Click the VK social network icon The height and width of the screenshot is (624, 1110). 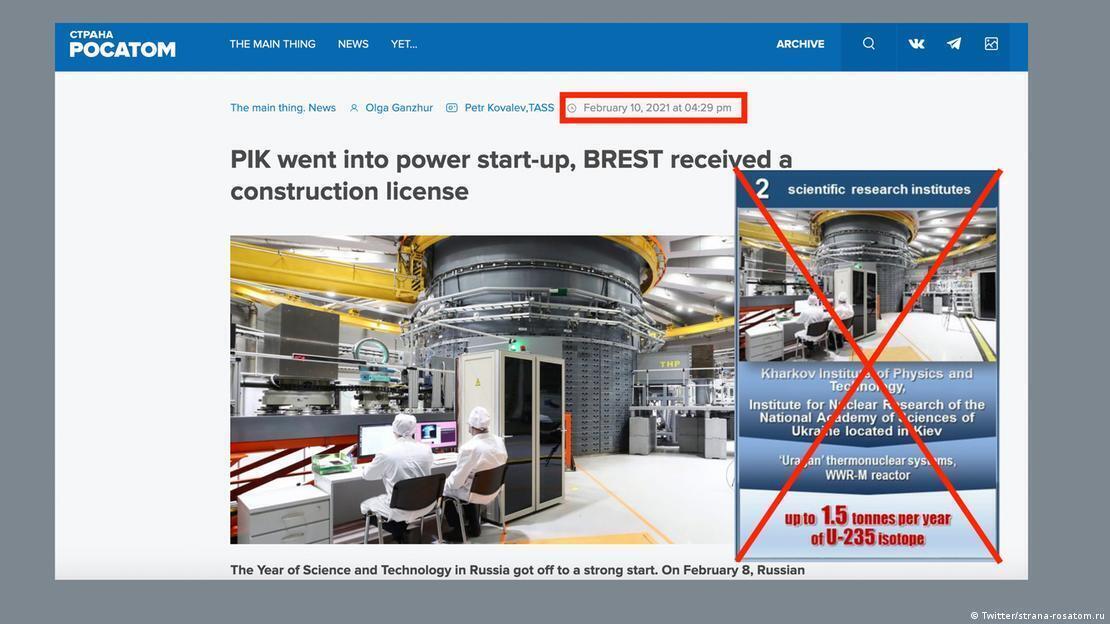point(916,44)
